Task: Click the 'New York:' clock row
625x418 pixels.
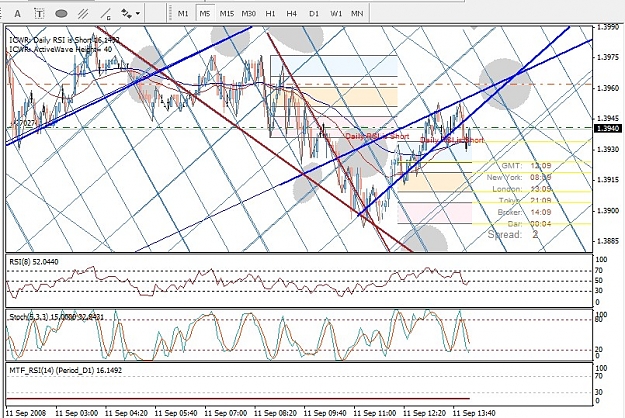Action: click(519, 177)
